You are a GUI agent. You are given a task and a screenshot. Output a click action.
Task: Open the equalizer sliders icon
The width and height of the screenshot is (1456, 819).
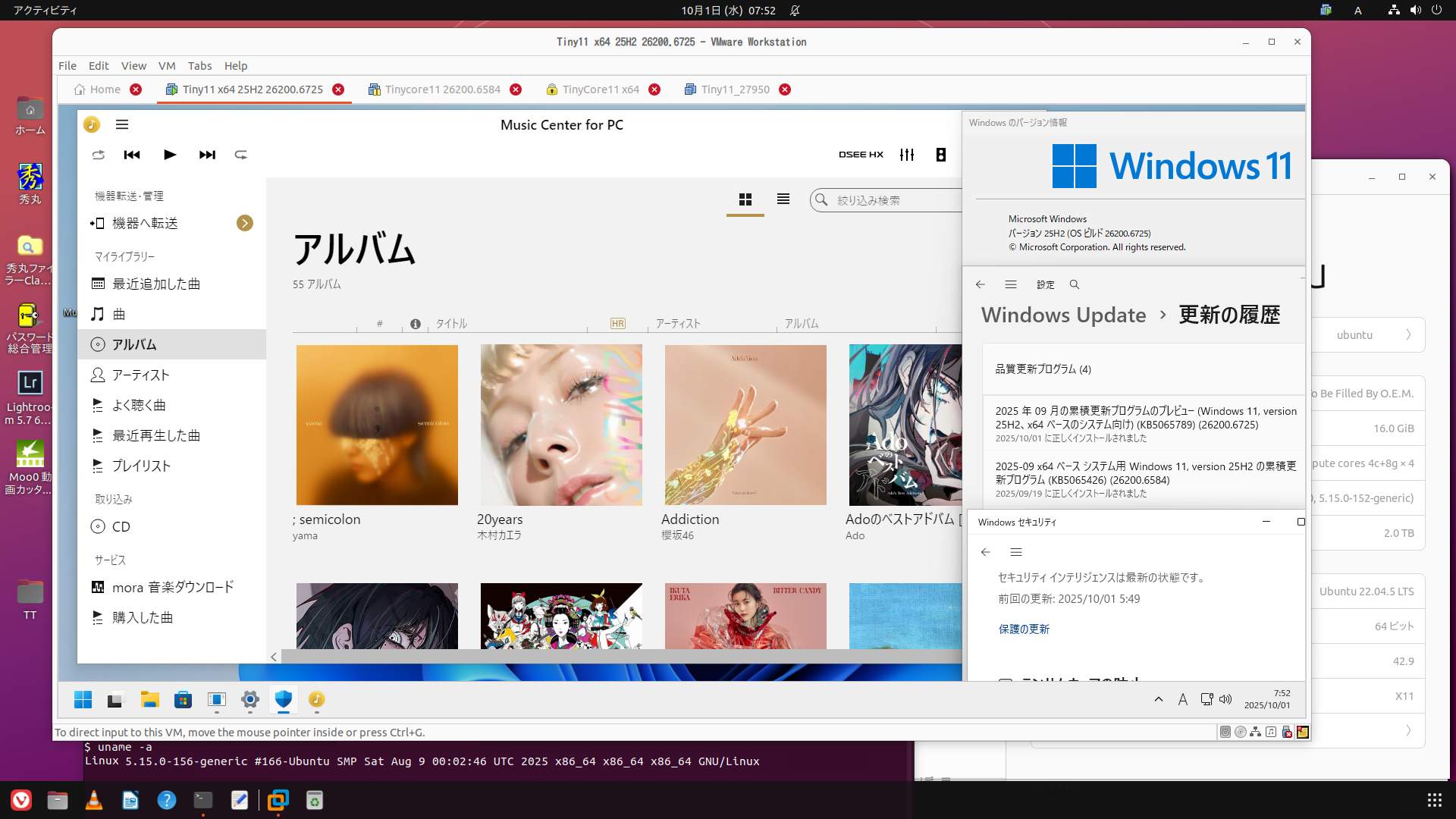907,155
